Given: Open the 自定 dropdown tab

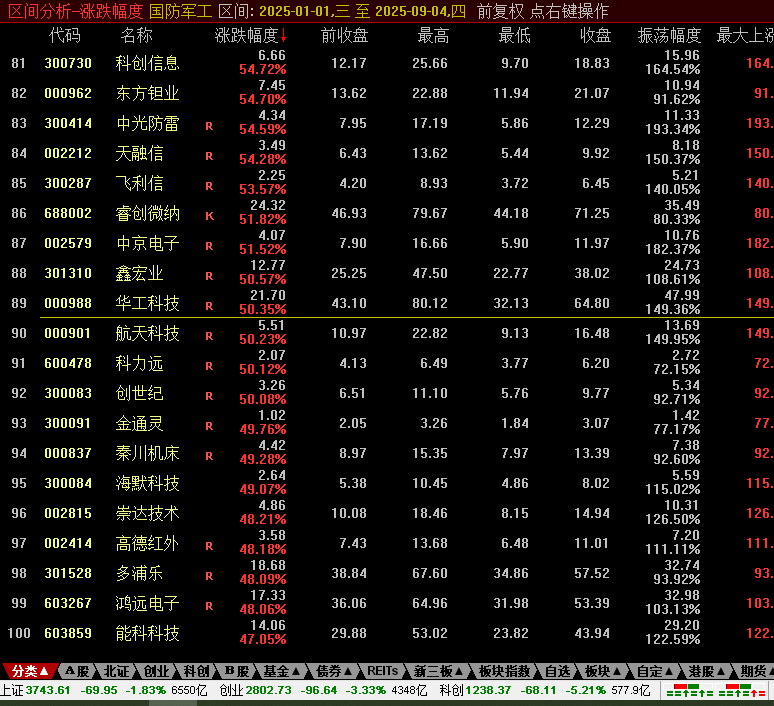Looking at the screenshot, I should click(655, 671).
